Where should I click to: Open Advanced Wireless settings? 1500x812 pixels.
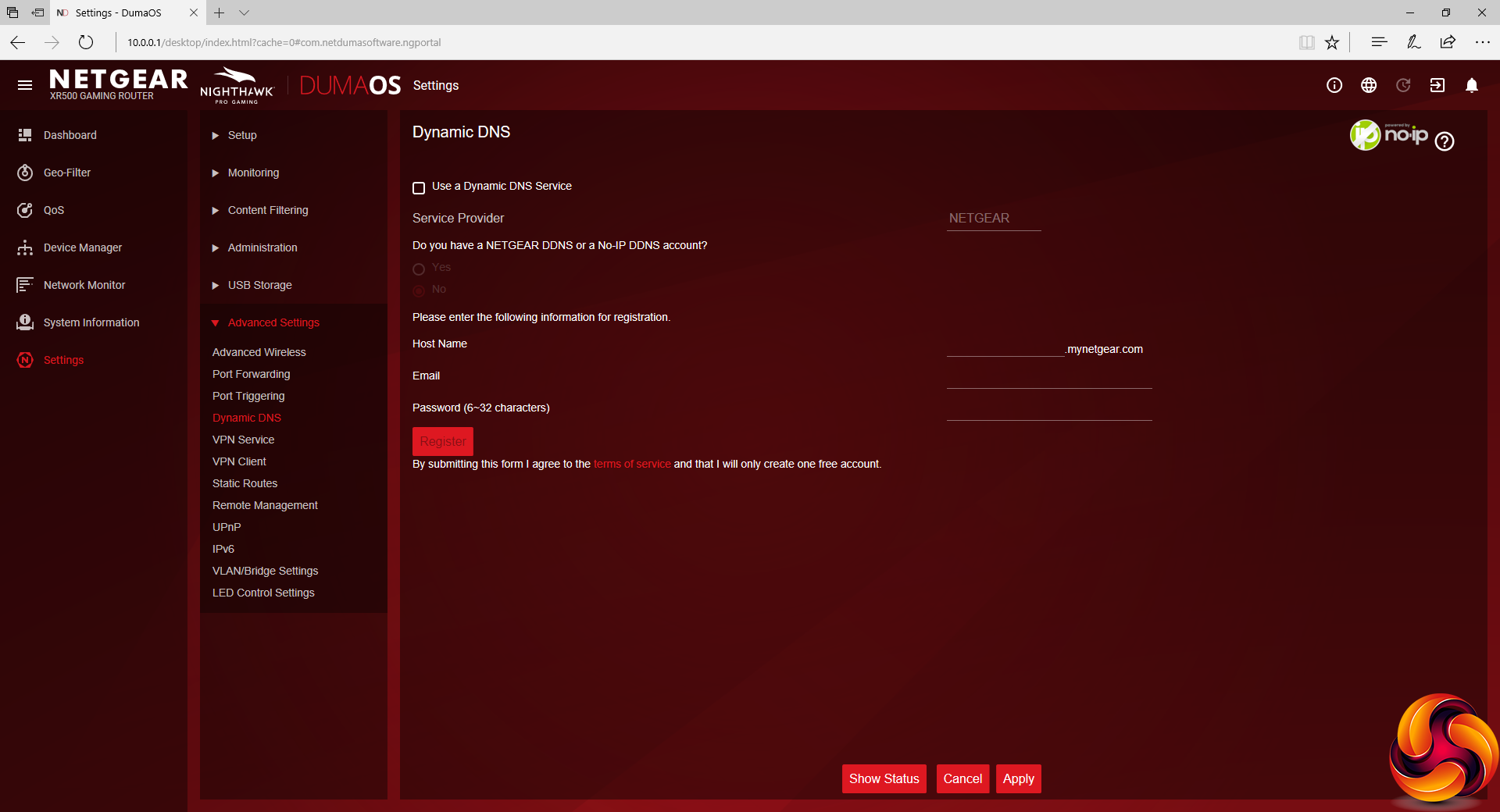tap(259, 352)
